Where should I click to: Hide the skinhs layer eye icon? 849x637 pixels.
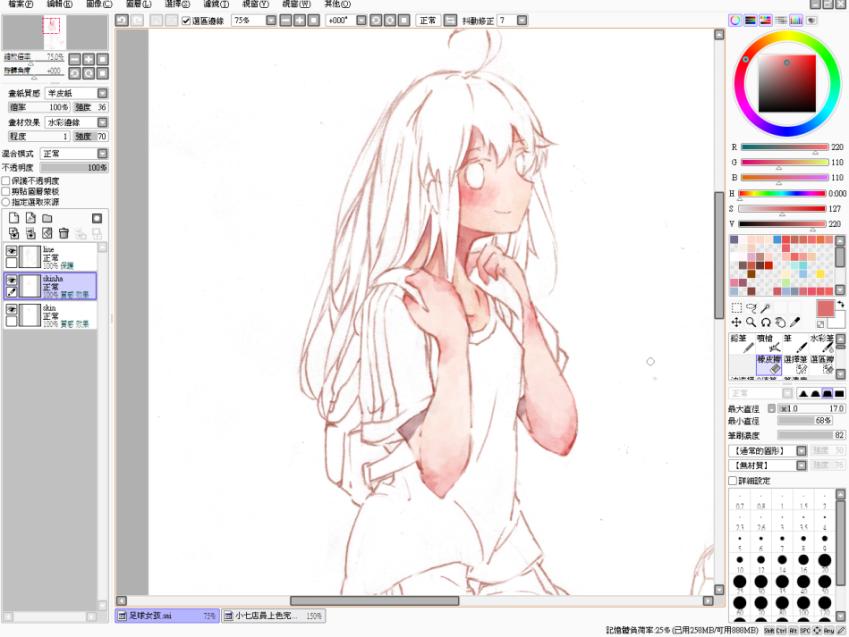11,281
